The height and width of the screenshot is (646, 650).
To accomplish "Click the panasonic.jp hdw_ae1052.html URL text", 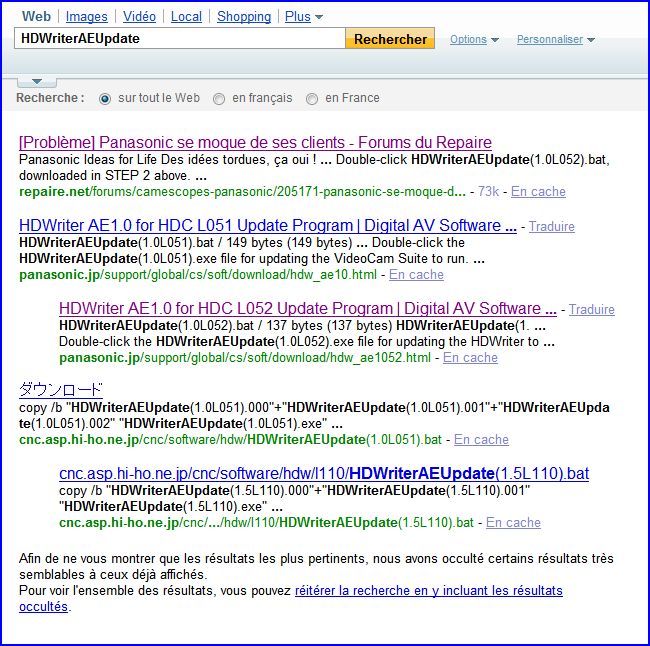I will pos(245,357).
